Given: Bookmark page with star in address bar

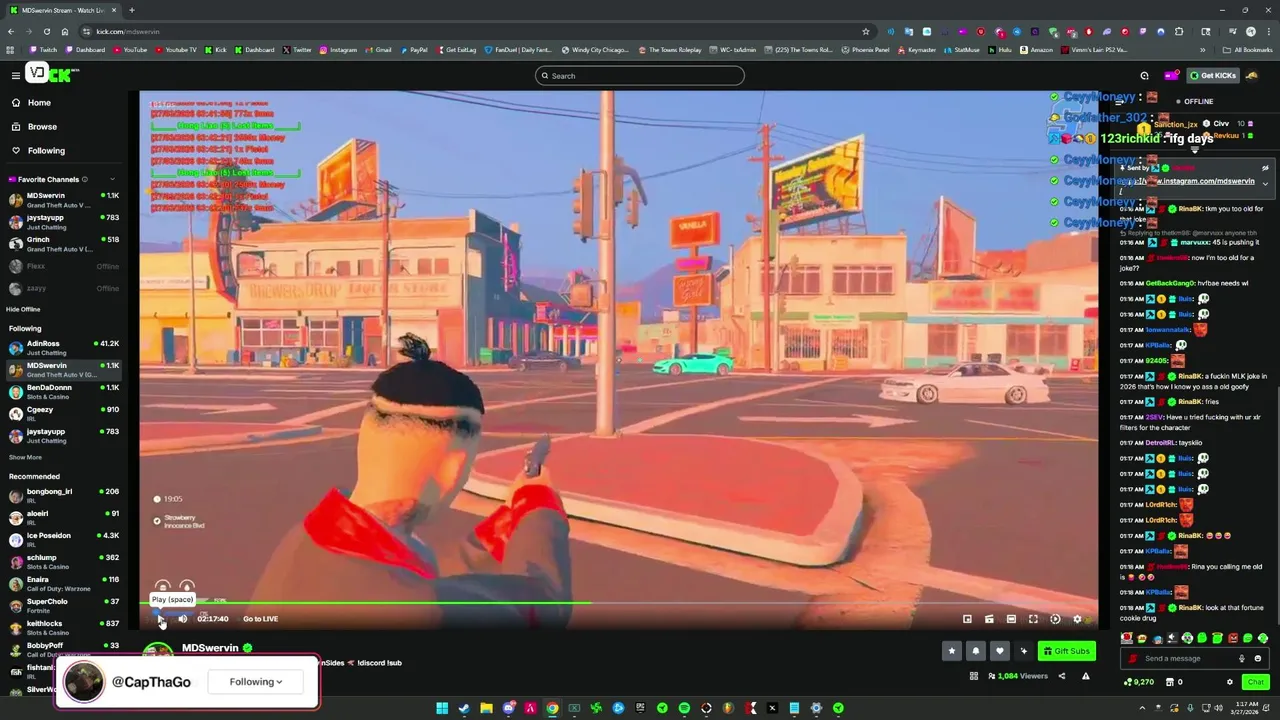Looking at the screenshot, I should [865, 31].
